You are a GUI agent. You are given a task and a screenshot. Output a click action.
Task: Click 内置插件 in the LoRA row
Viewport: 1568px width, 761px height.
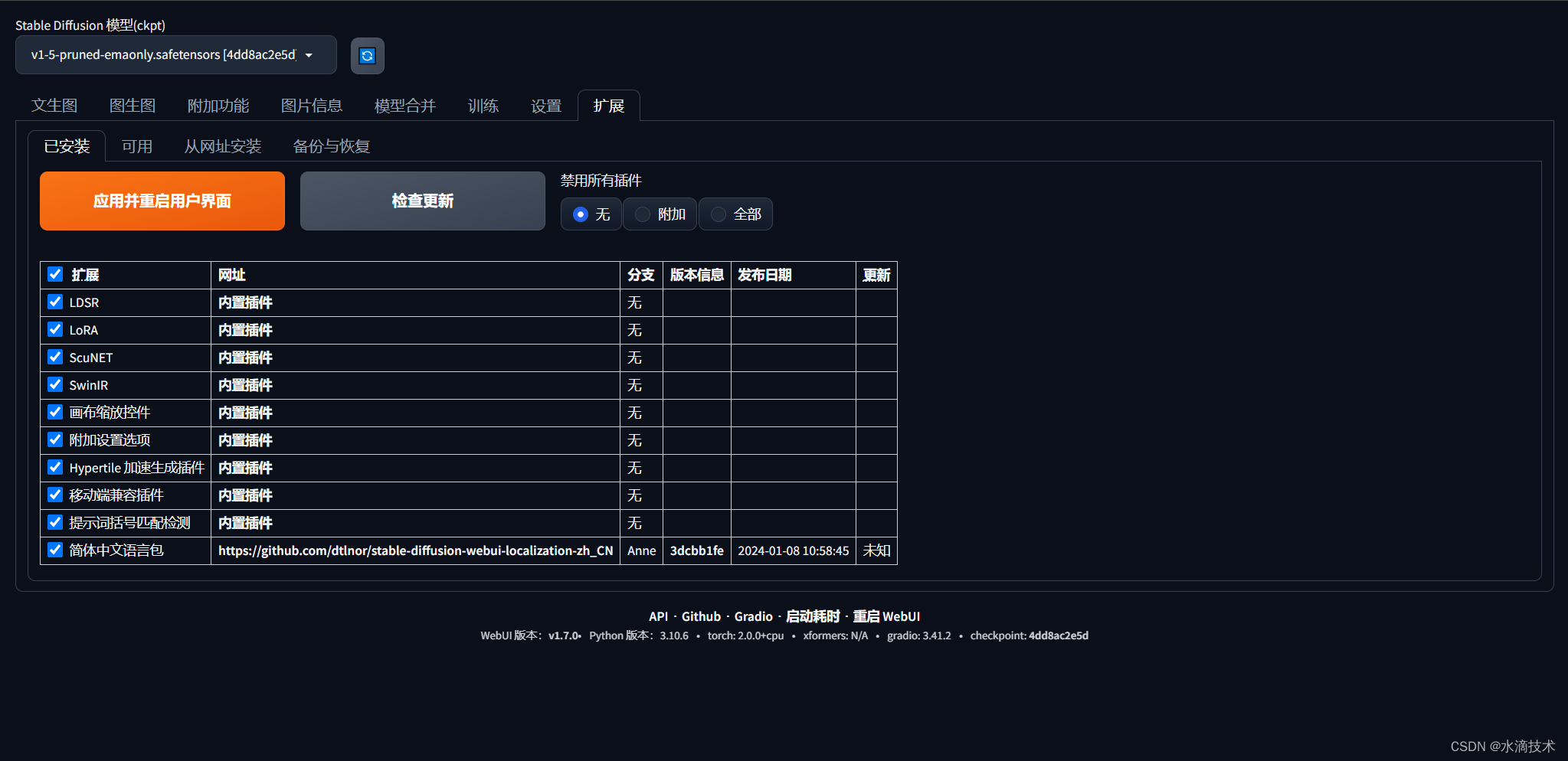coord(245,330)
